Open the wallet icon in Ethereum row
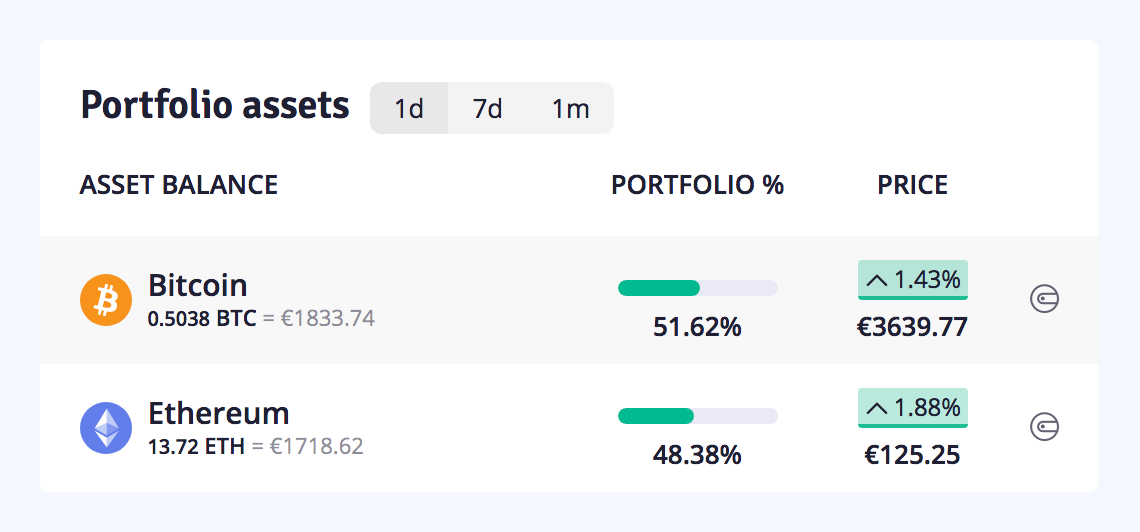The height and width of the screenshot is (532, 1140). [1044, 427]
